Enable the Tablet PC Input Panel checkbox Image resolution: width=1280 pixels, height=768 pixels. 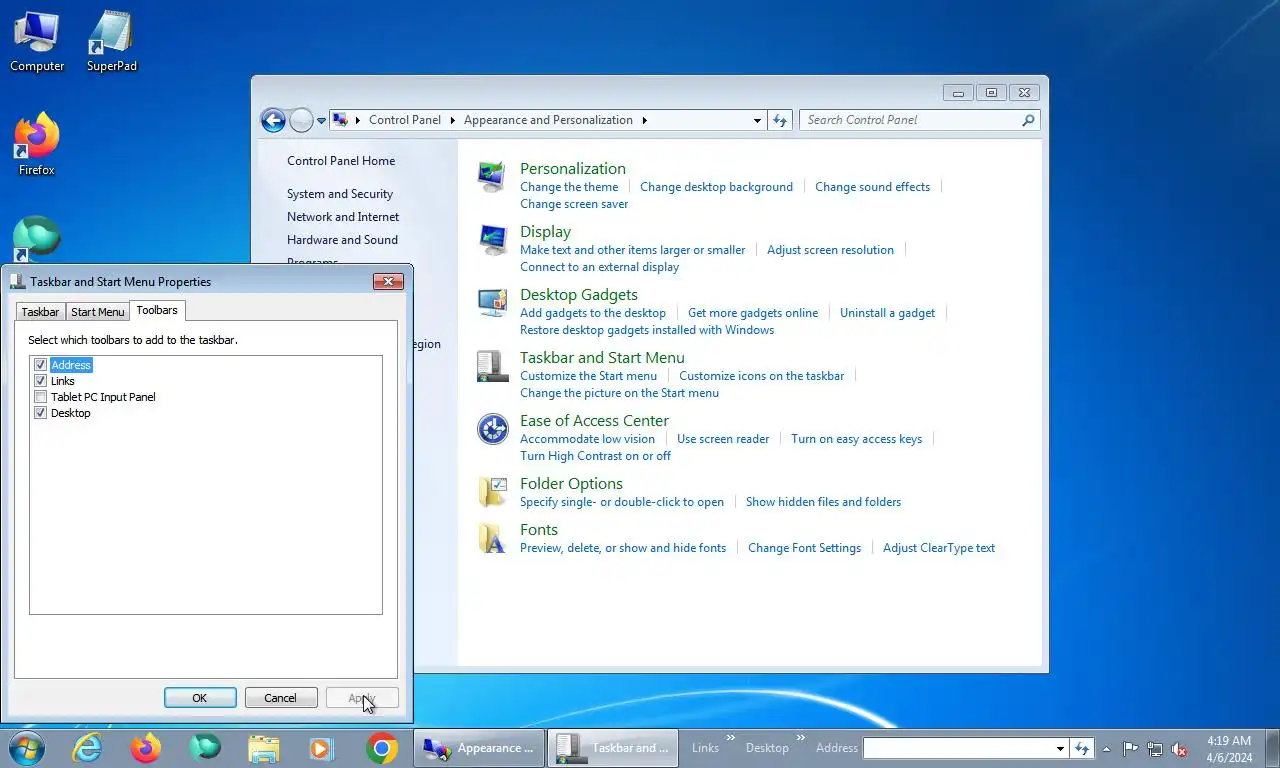coord(41,397)
